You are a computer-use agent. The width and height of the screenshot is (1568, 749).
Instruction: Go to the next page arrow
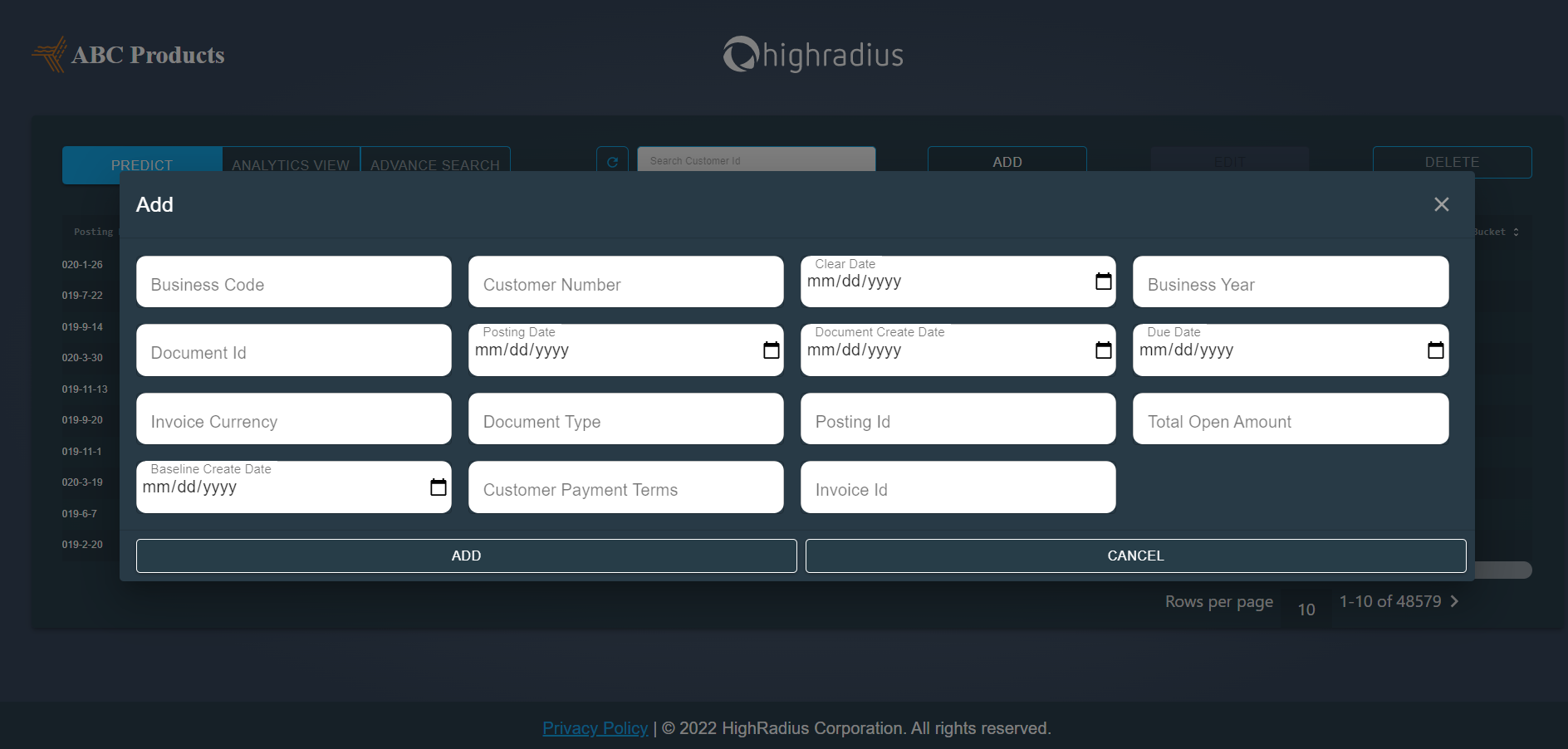pos(1454,601)
